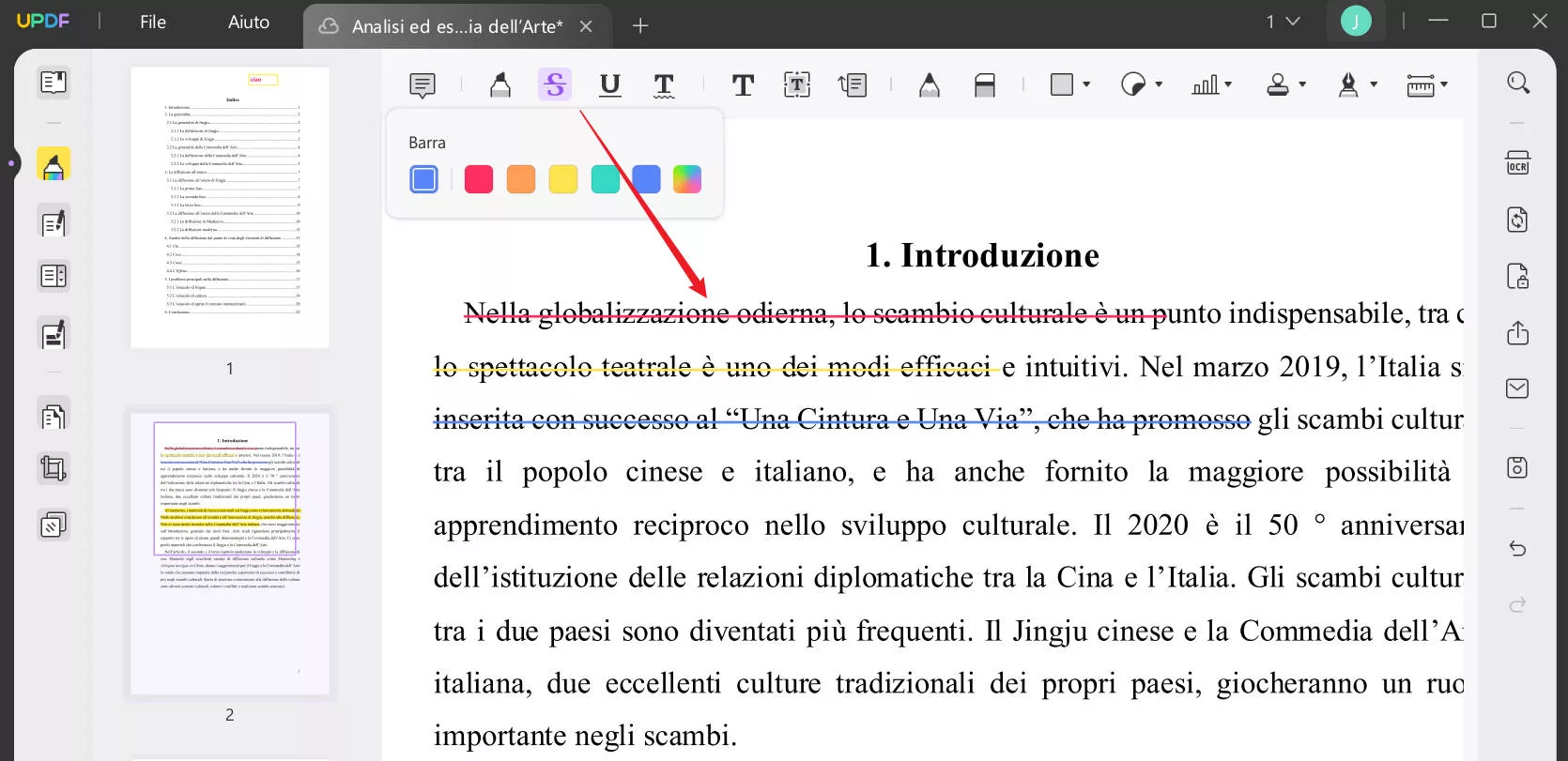Toggle the strikethrough tool
The image size is (1568, 761).
click(555, 85)
